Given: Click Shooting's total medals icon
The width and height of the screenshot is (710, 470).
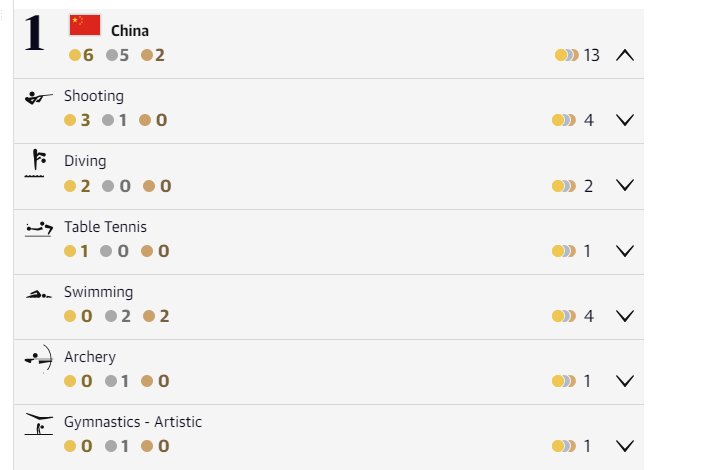Looking at the screenshot, I should (x=563, y=120).
